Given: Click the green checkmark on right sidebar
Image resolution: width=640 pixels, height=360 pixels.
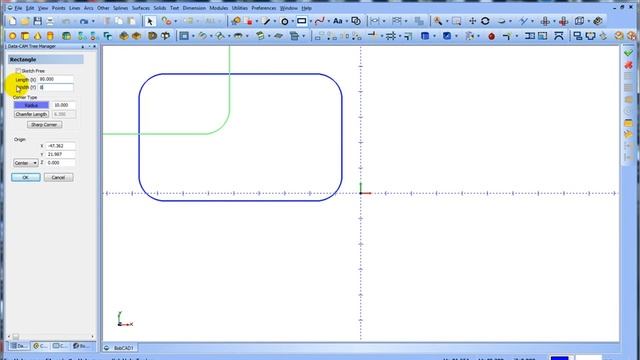Looking at the screenshot, I should (x=629, y=53).
